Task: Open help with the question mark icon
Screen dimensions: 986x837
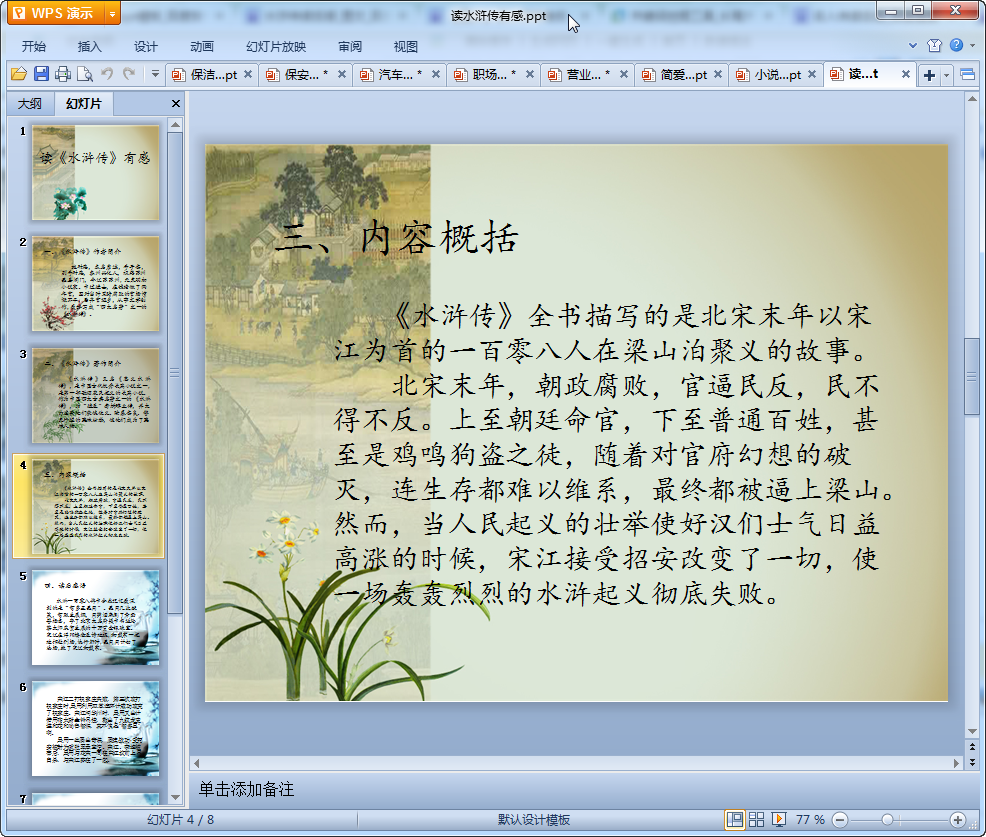Action: pos(956,45)
